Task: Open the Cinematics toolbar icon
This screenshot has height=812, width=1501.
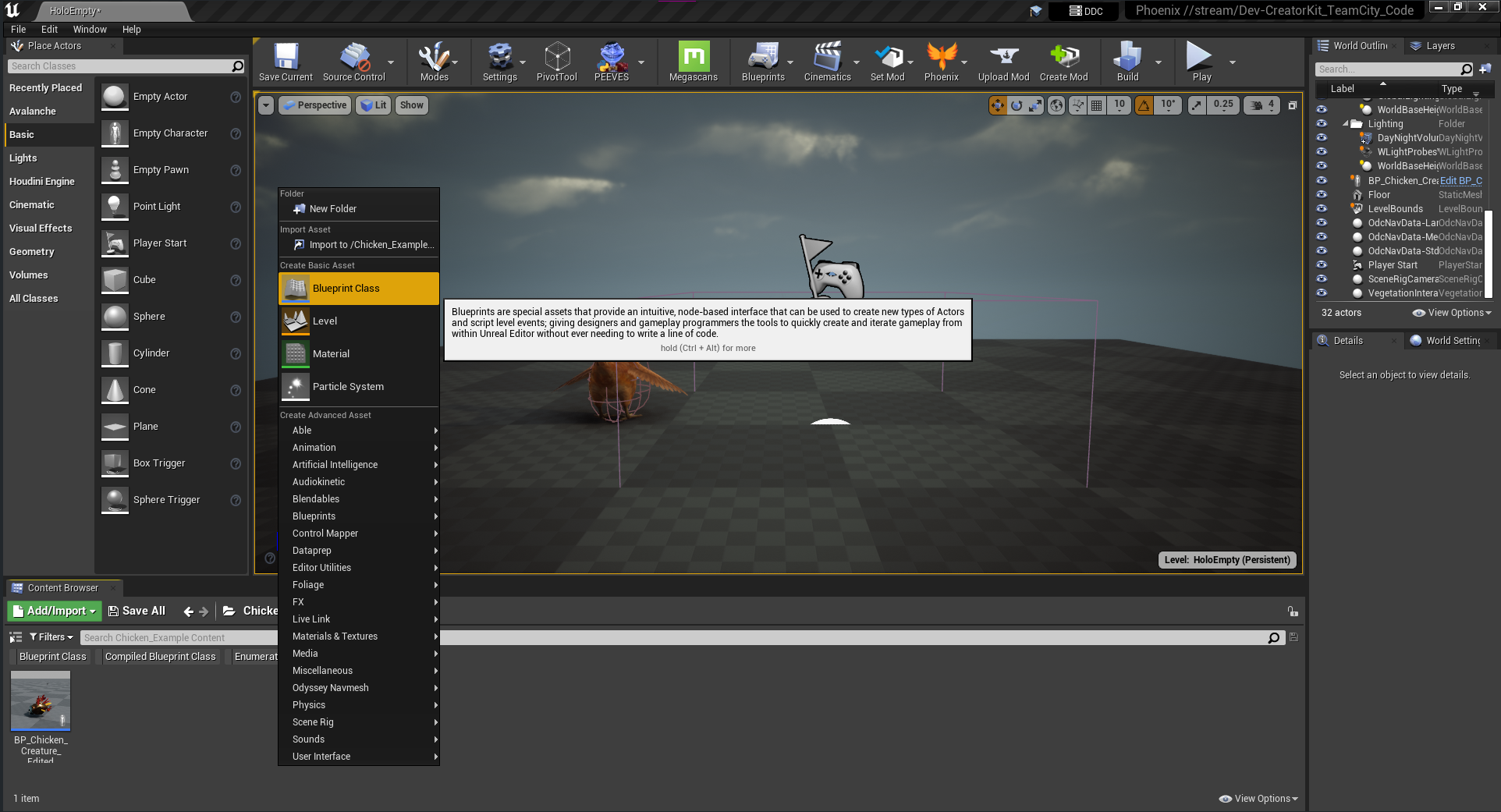Action: pos(827,62)
